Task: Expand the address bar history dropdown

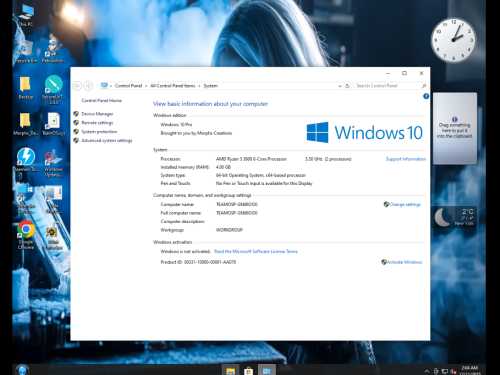Action: [340, 86]
